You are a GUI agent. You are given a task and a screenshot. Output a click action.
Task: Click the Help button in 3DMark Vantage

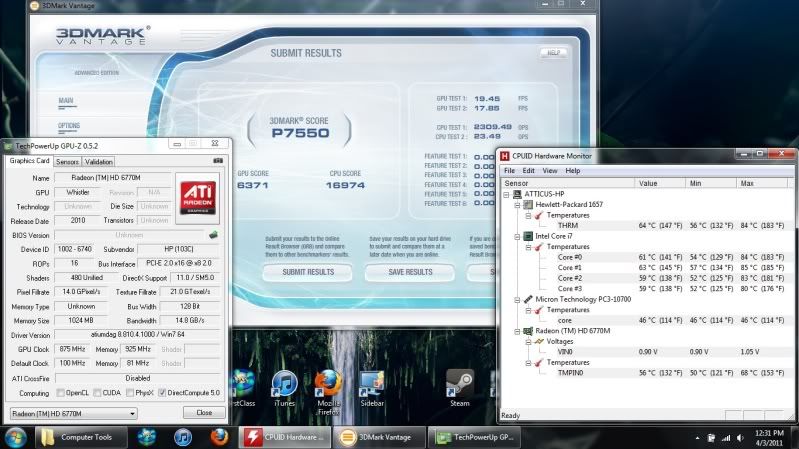pos(553,52)
